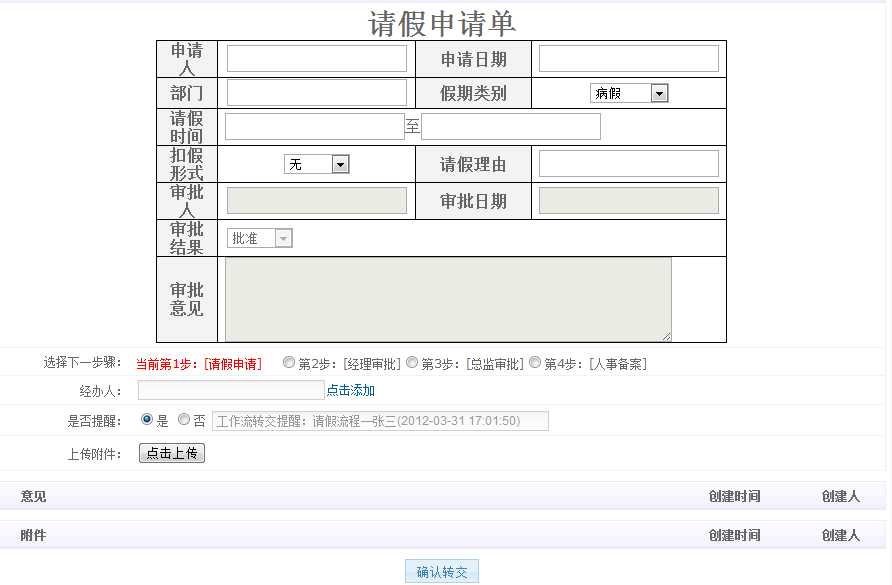Click the 请假理由 input field

click(628, 163)
